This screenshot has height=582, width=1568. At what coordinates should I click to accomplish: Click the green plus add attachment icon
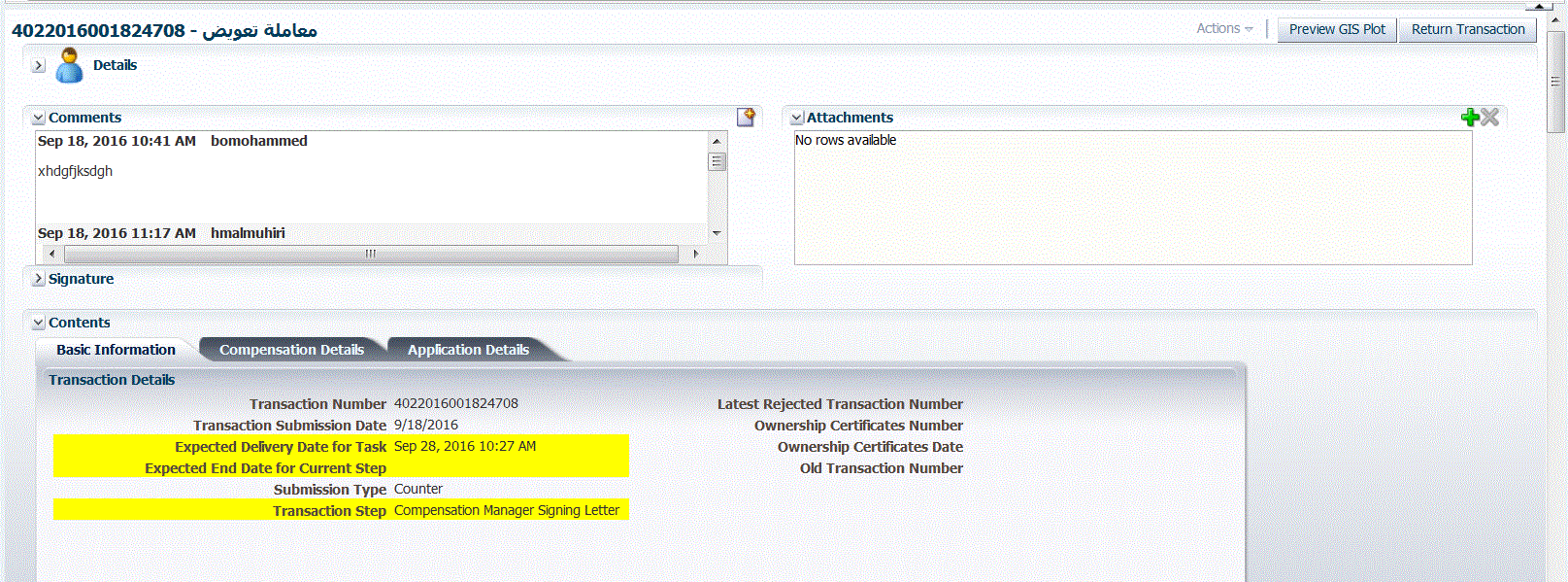pyautogui.click(x=1470, y=118)
